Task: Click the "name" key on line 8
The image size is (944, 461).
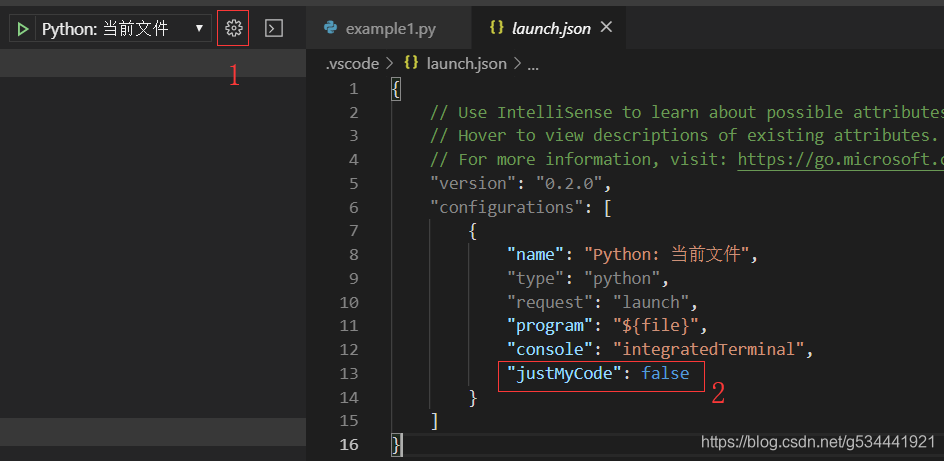Action: [x=535, y=255]
